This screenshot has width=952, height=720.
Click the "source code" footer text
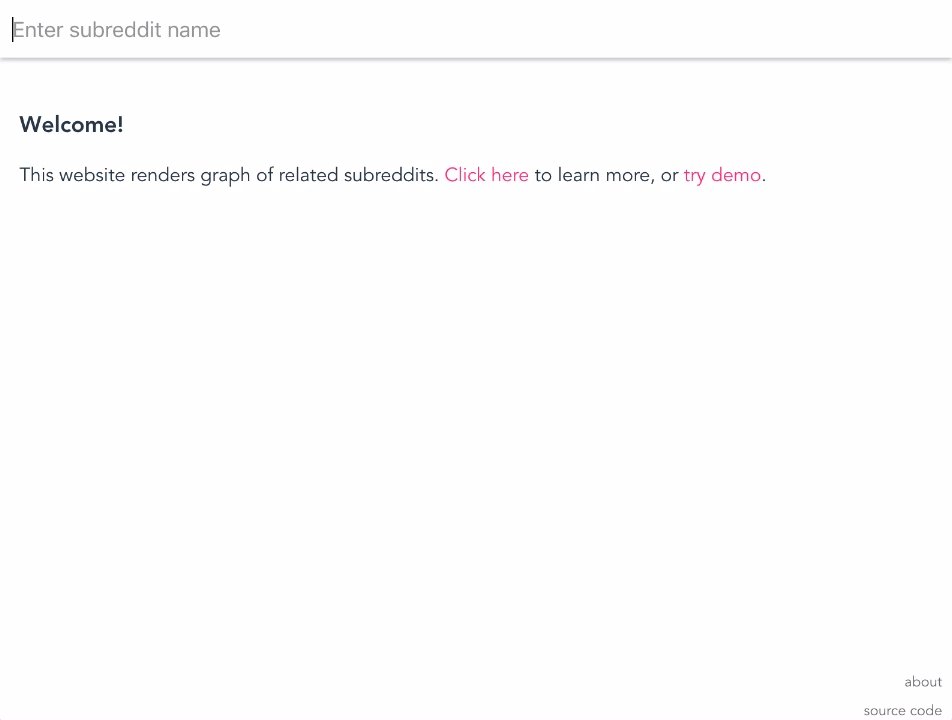[902, 710]
